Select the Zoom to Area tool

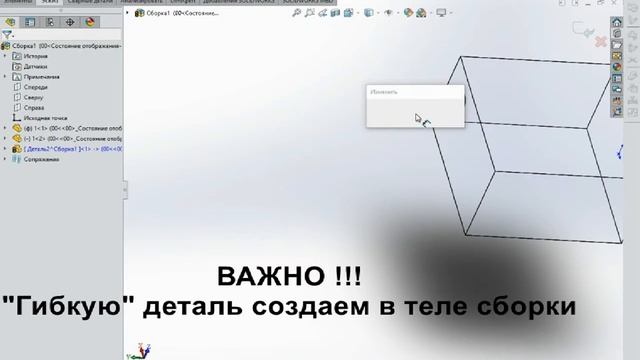(310, 13)
